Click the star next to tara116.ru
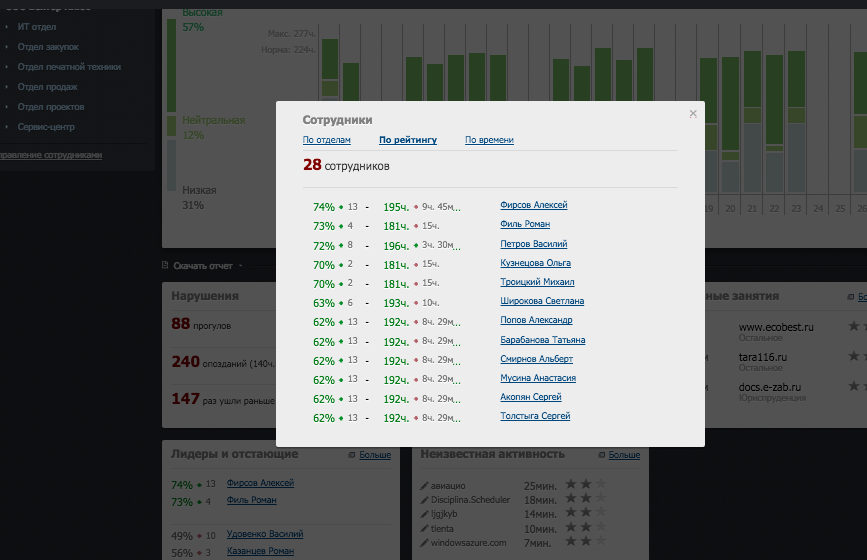Viewport: 867px width, 560px height. pyautogui.click(x=854, y=356)
